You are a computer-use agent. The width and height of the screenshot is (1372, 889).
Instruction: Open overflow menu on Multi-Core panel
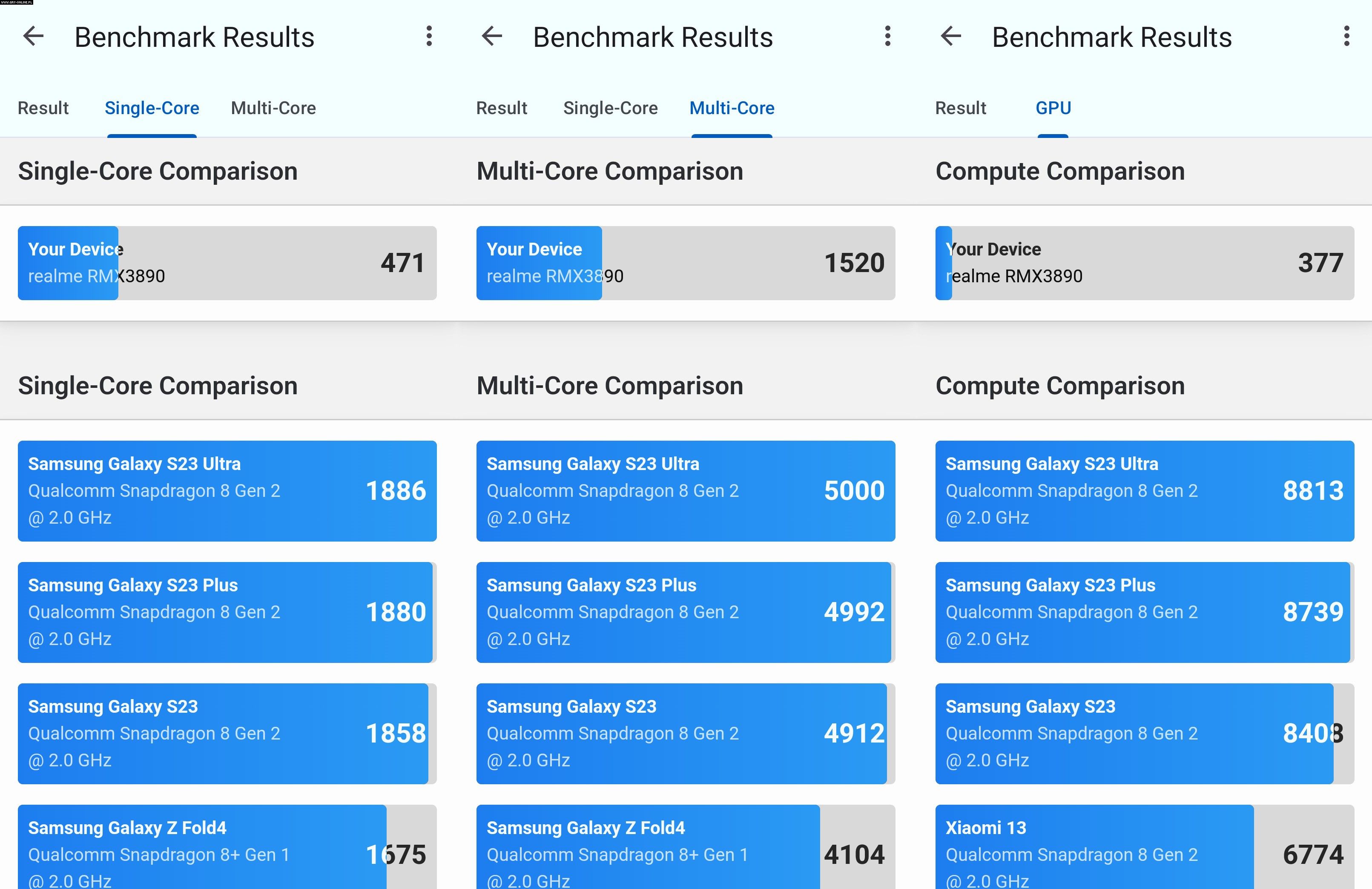888,37
